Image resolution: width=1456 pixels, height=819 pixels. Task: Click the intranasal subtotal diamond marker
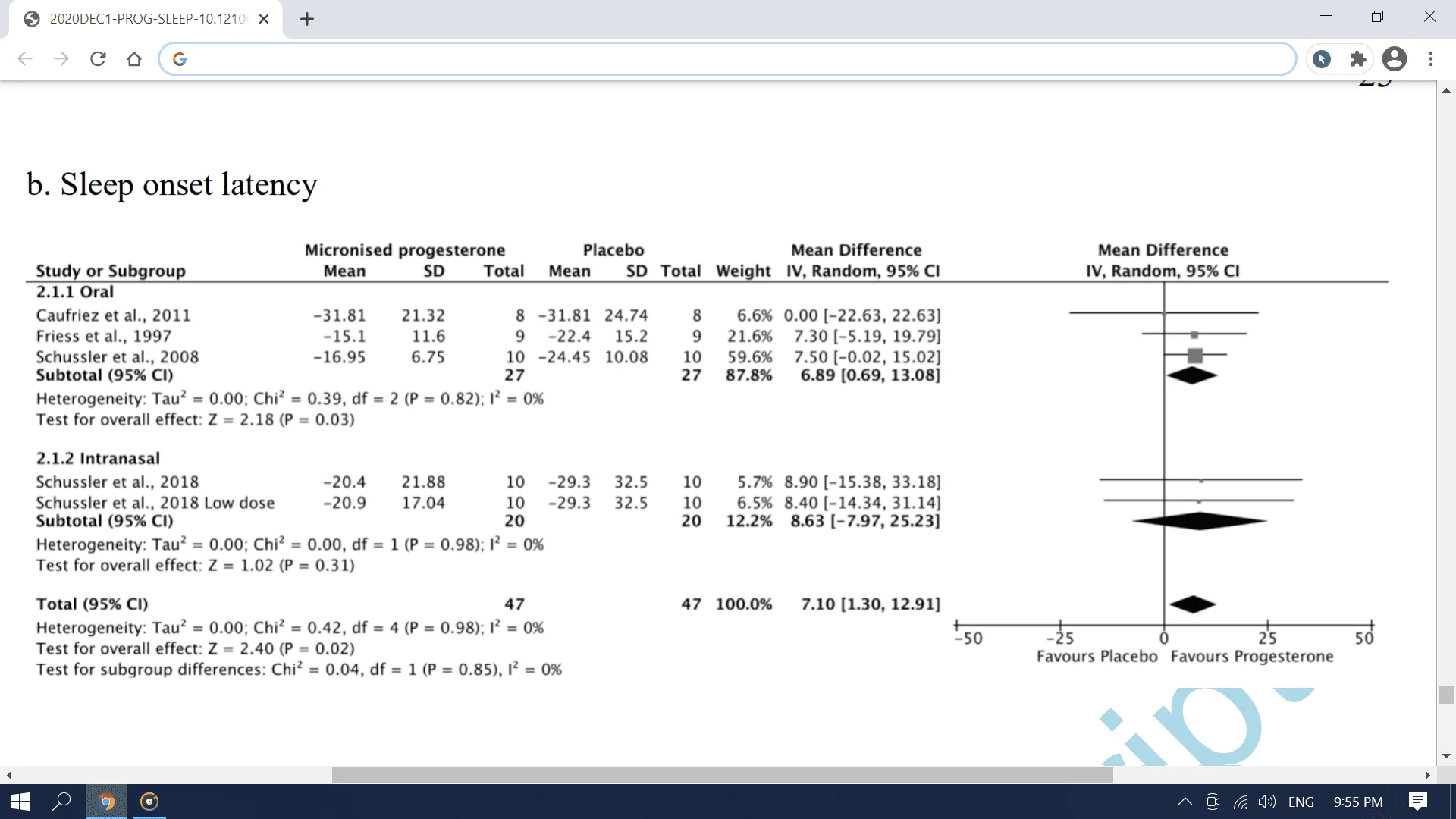[x=1200, y=521]
